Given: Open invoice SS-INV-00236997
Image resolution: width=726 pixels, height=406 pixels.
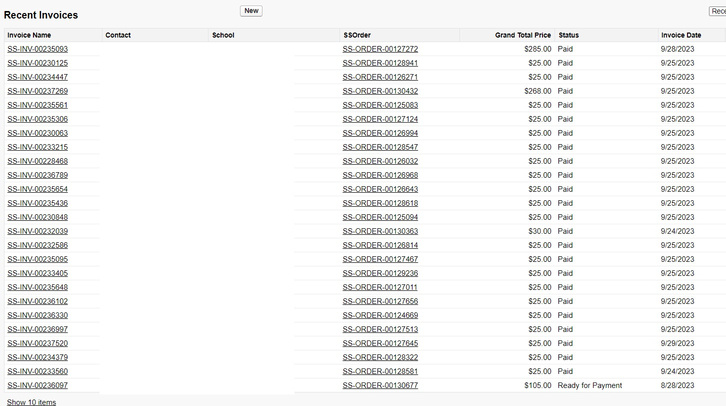Looking at the screenshot, I should click(x=38, y=329).
